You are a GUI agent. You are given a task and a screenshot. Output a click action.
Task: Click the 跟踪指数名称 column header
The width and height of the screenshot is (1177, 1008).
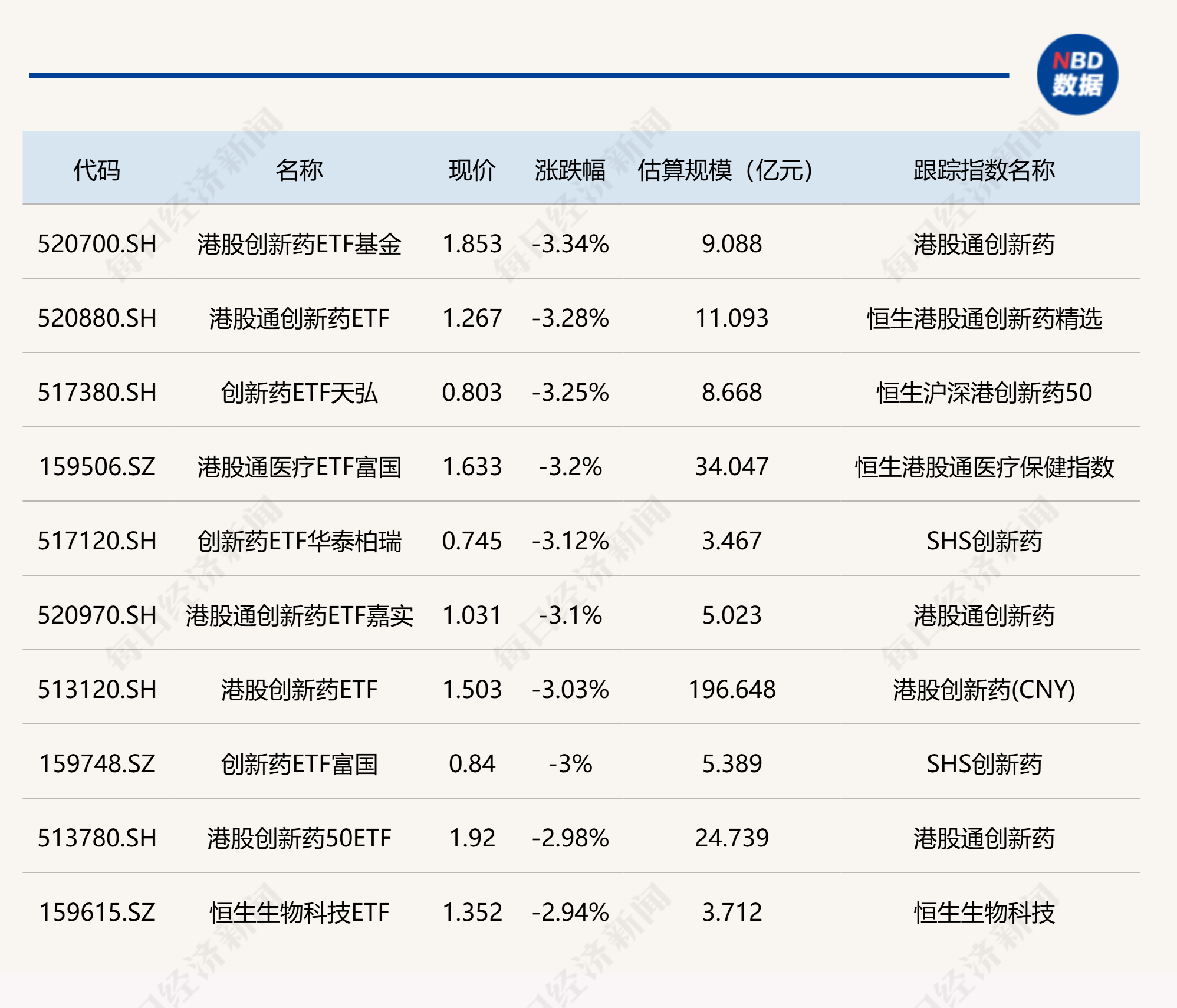pos(984,170)
